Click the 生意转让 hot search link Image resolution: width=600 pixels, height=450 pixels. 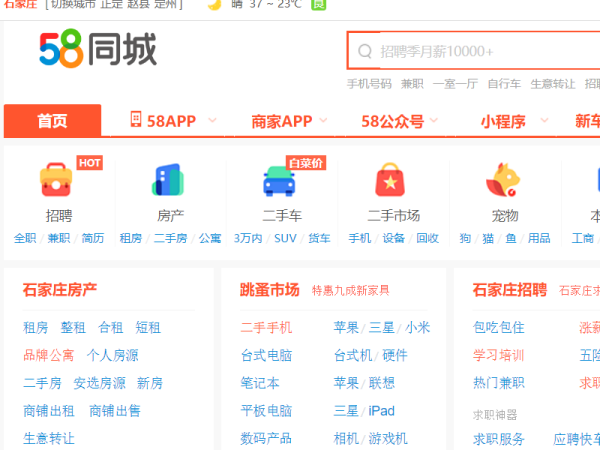click(x=553, y=84)
